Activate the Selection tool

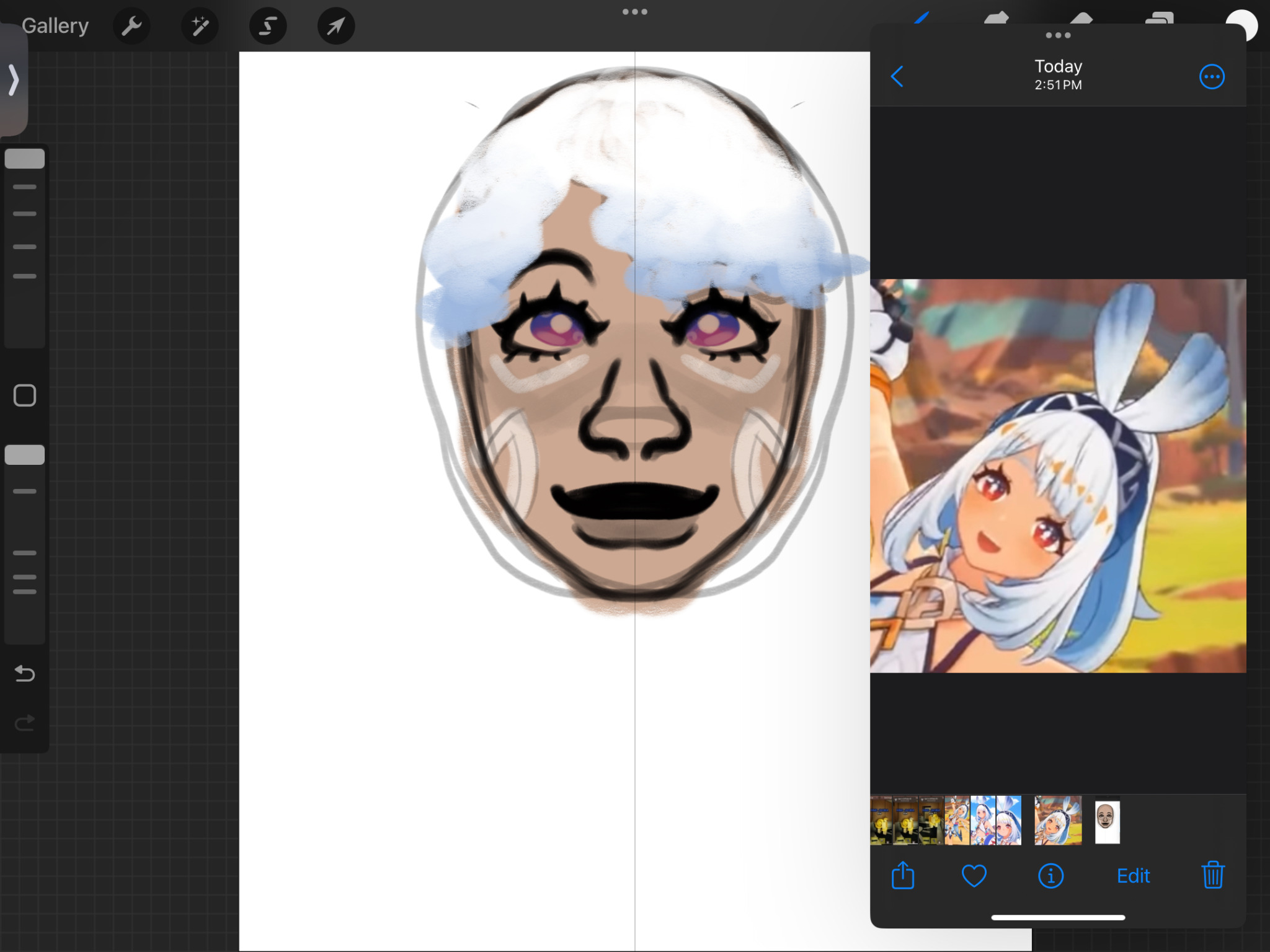click(x=268, y=26)
